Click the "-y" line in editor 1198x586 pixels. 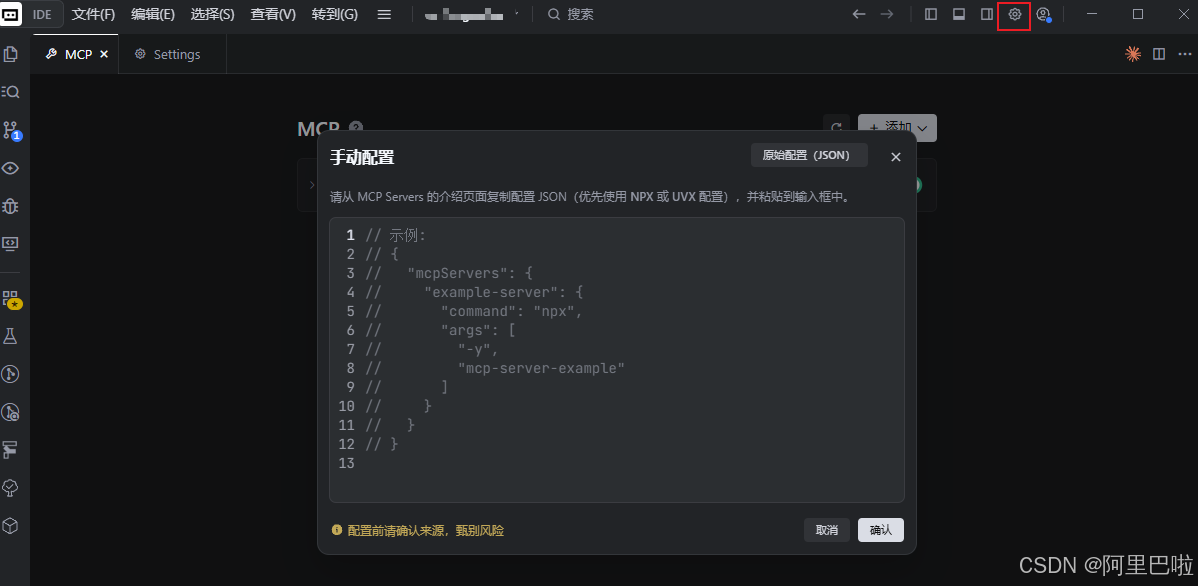[432, 349]
